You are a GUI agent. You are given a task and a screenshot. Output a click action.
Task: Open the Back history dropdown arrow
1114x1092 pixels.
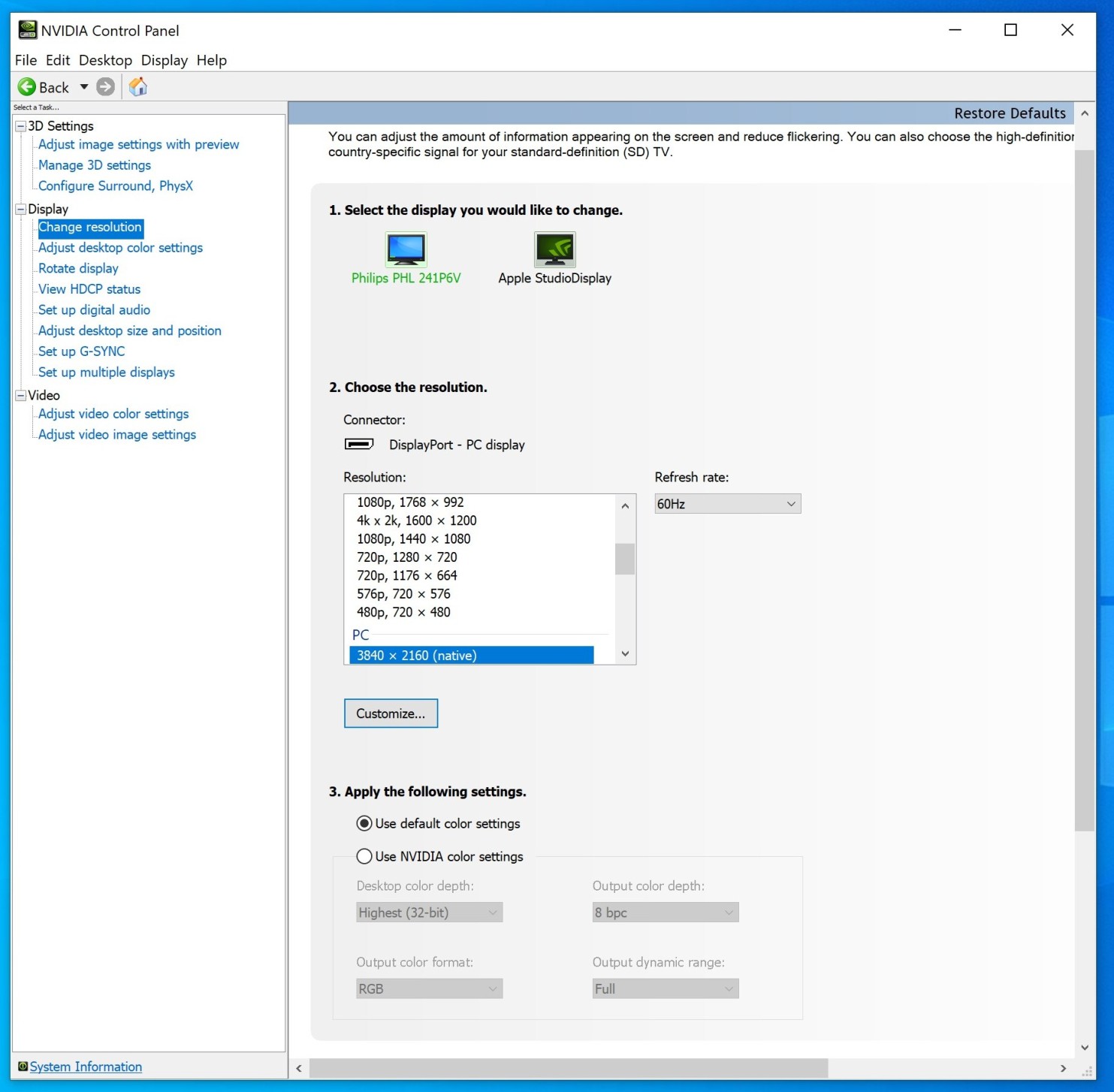pos(84,87)
